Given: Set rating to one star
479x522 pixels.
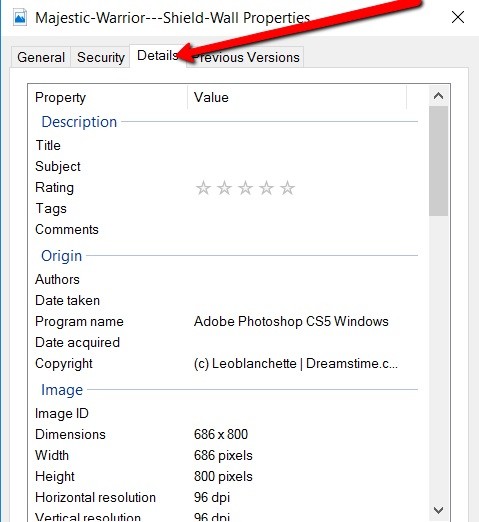Looking at the screenshot, I should [x=203, y=188].
